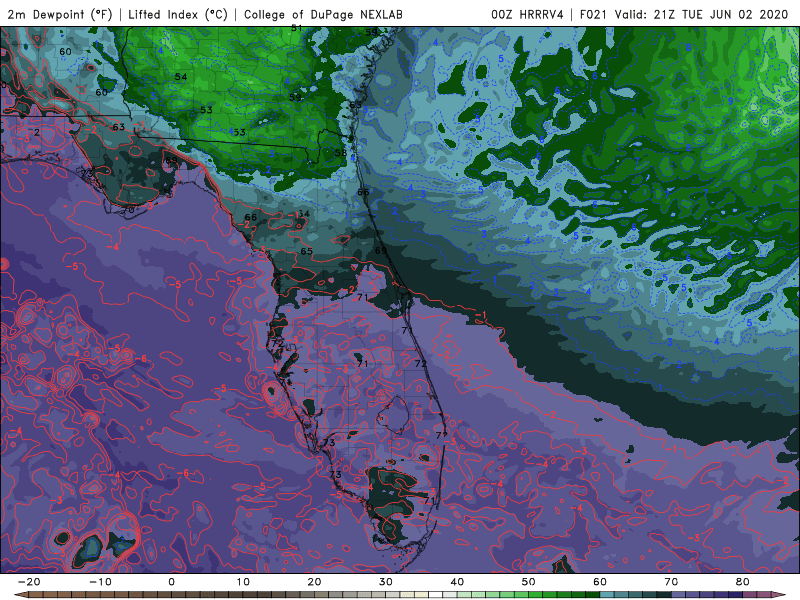Click the black "58" dewpoint value on the map
Screen dimensions: 800x600
tap(341, 153)
